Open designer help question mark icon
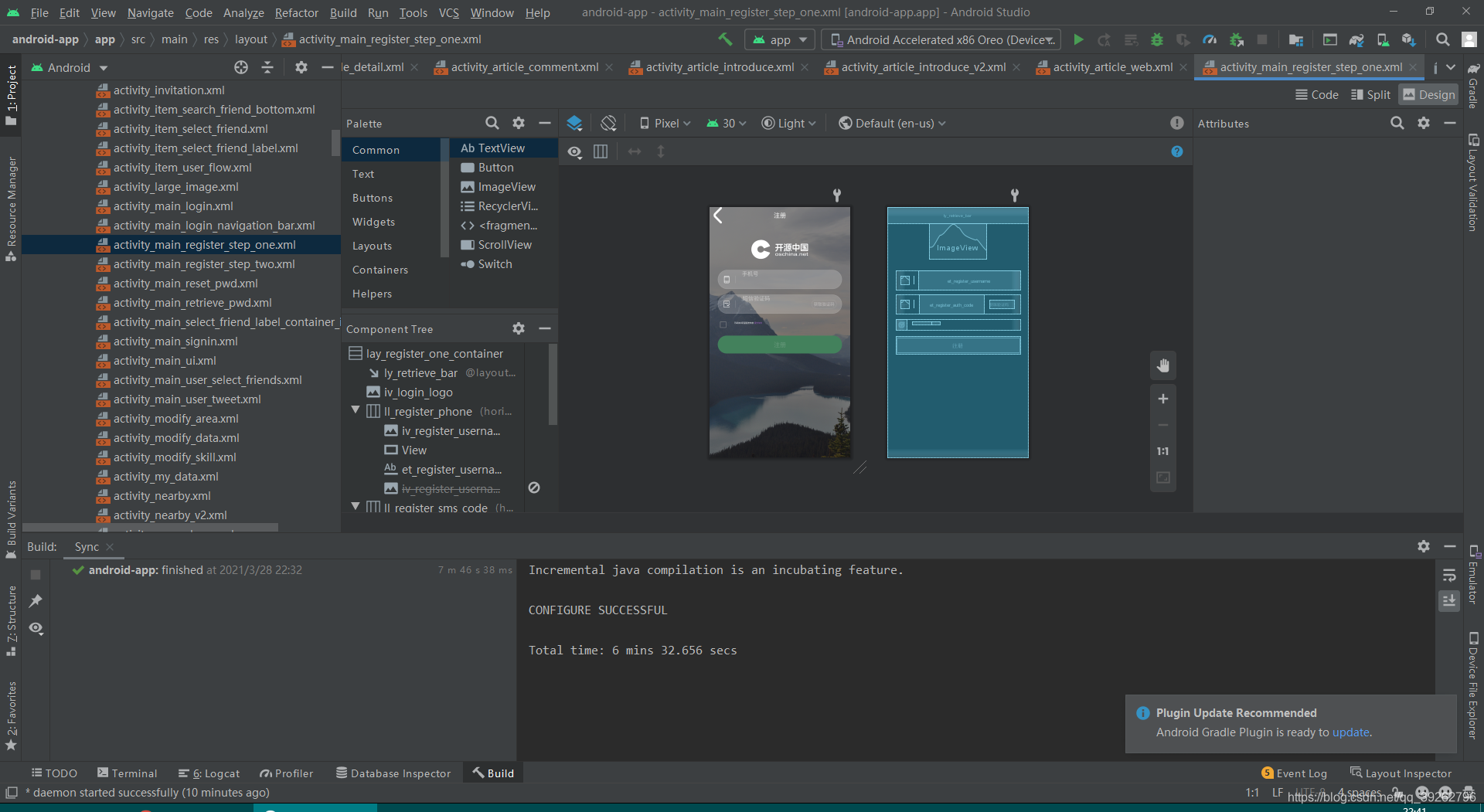 [x=1176, y=151]
